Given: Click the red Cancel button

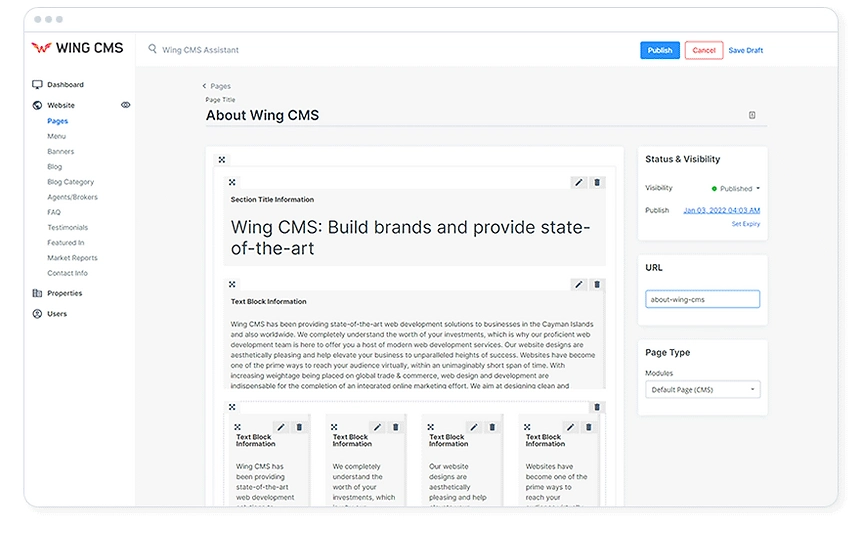Looking at the screenshot, I should [703, 50].
